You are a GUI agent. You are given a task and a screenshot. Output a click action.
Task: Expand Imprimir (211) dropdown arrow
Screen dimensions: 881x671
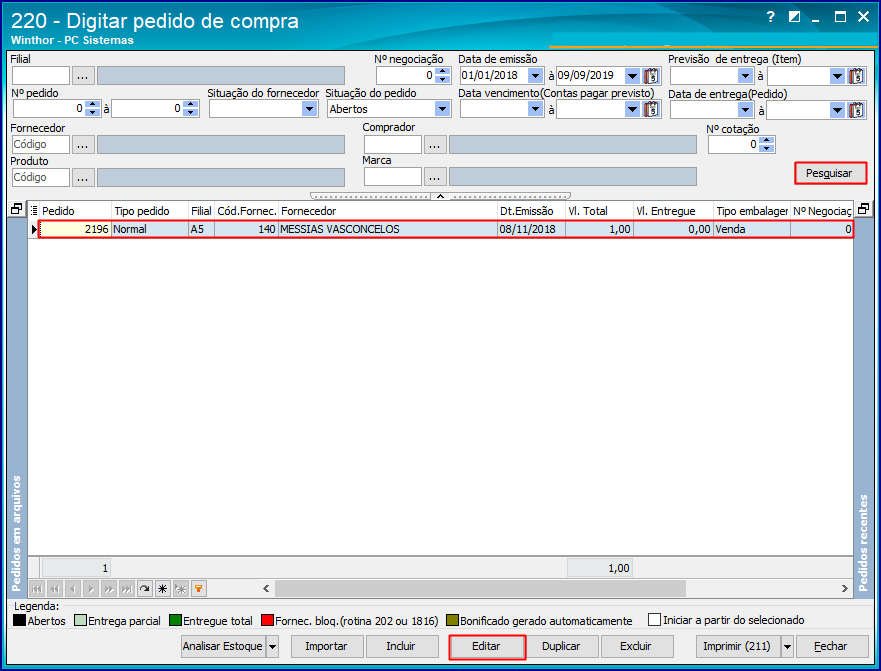787,646
